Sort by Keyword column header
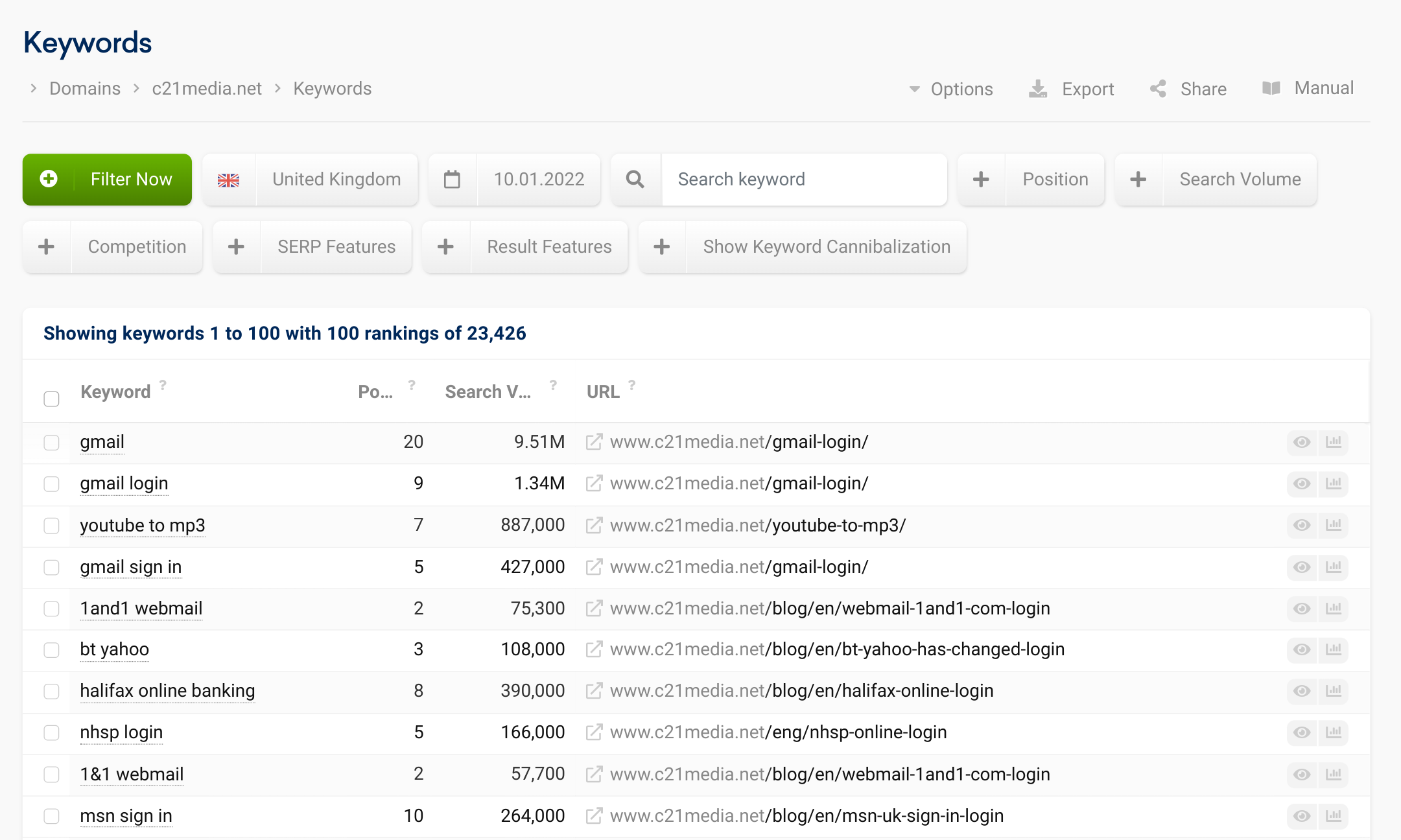Screen dimensions: 1401x840 tap(115, 392)
